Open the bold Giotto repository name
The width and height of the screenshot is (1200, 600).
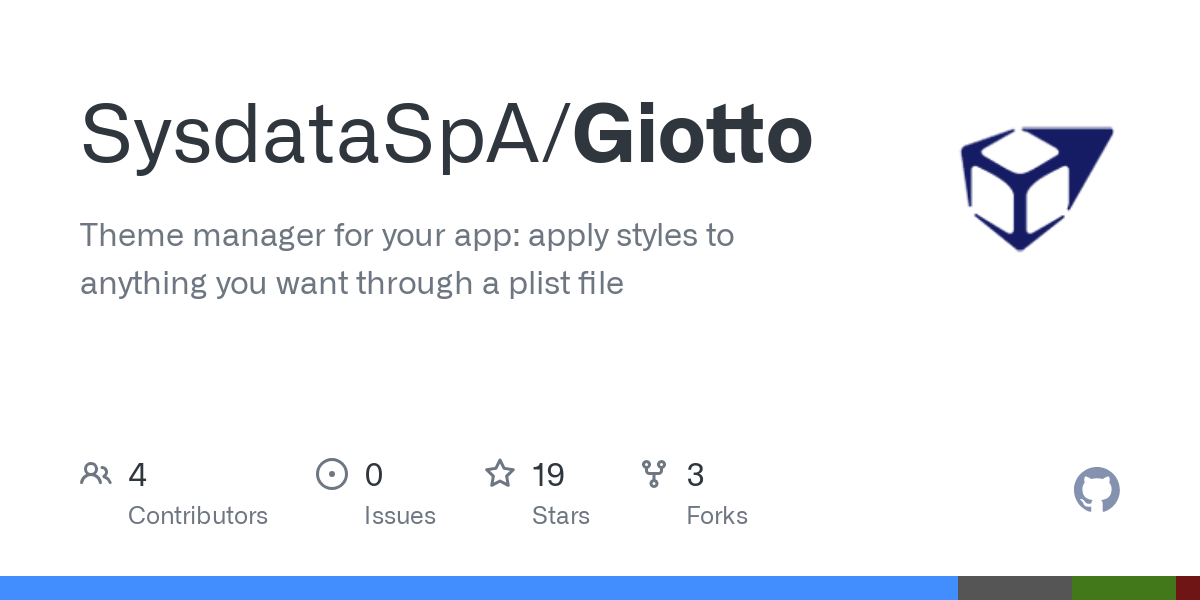(x=692, y=136)
